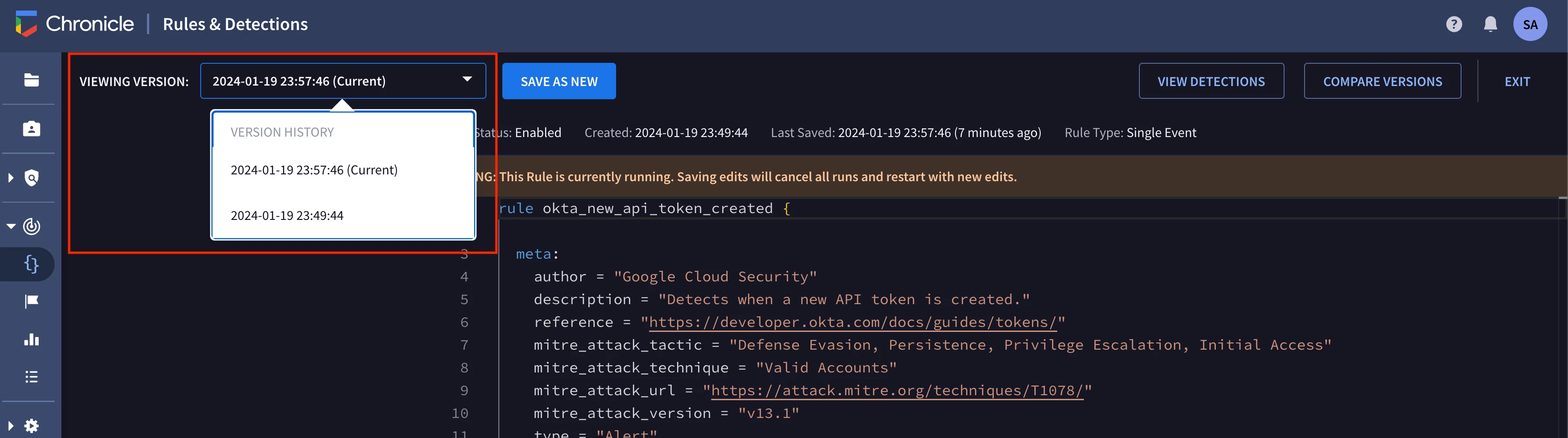The width and height of the screenshot is (1568, 438).
Task: Click the mitre_attack_version "v13.1" value
Action: [x=768, y=413]
